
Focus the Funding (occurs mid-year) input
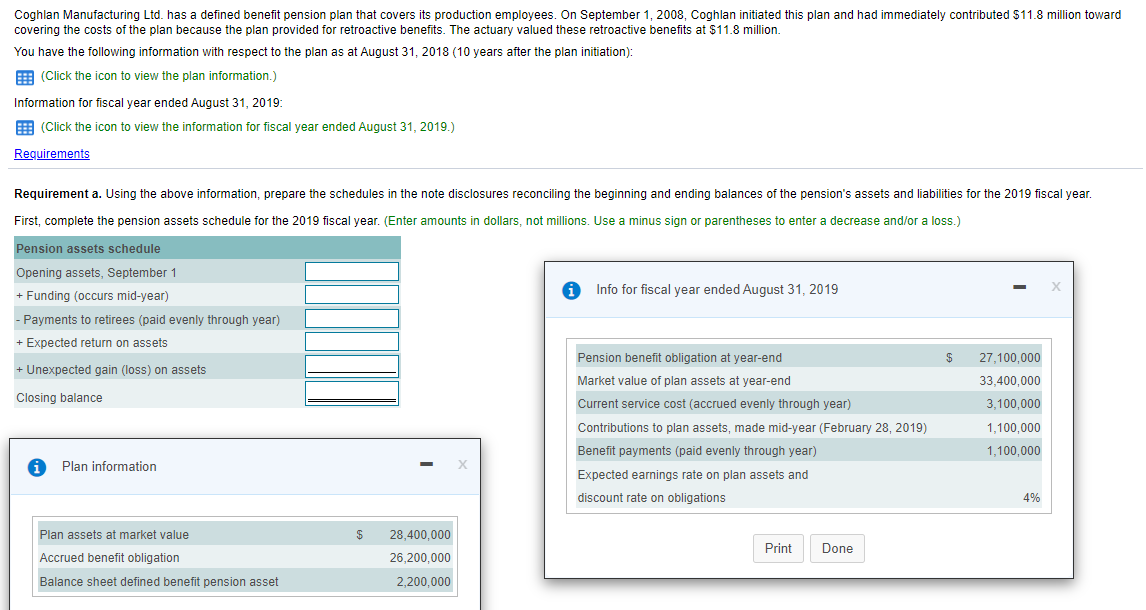point(352,294)
